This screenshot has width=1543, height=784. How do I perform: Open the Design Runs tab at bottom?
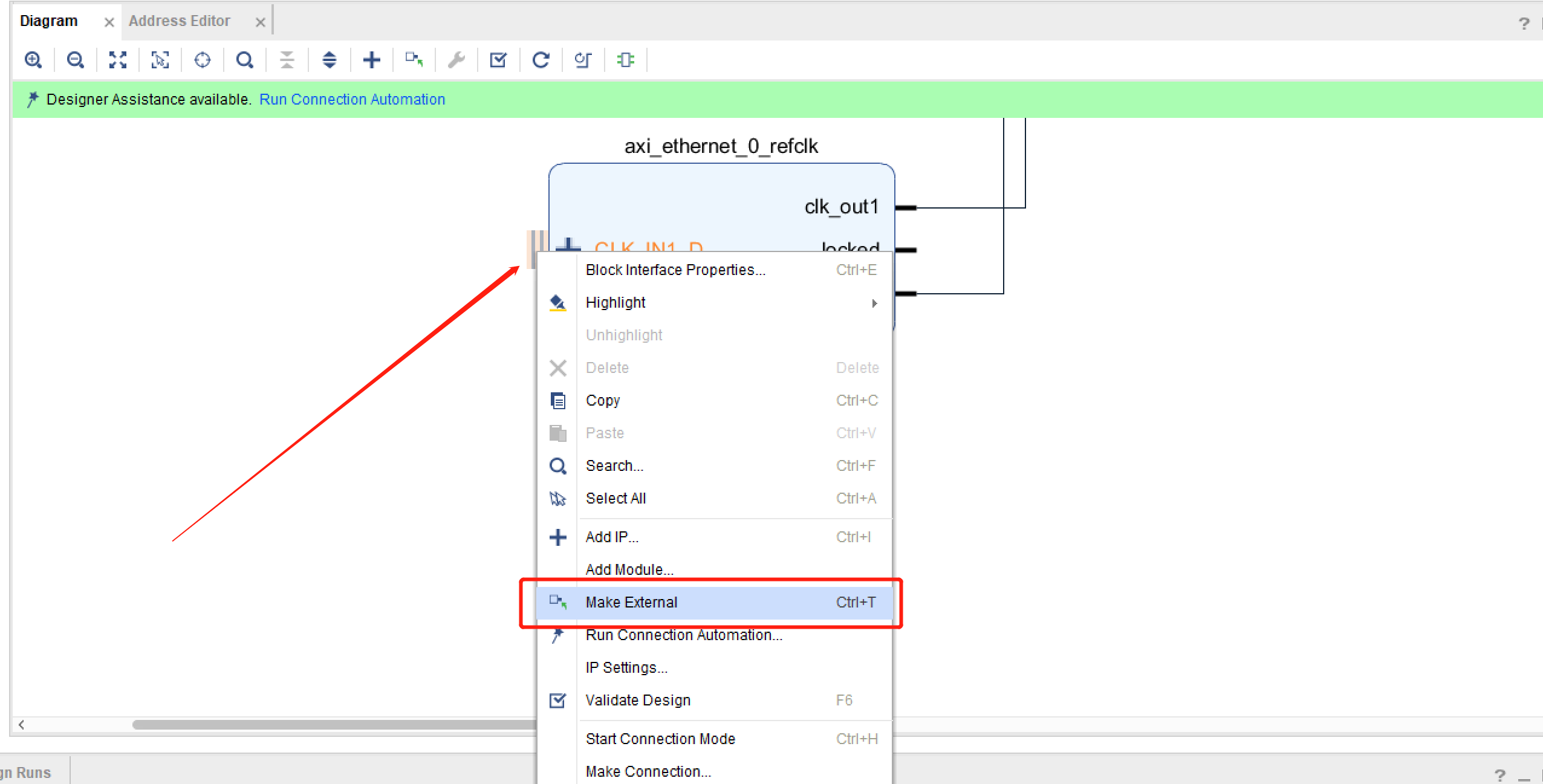(25, 773)
